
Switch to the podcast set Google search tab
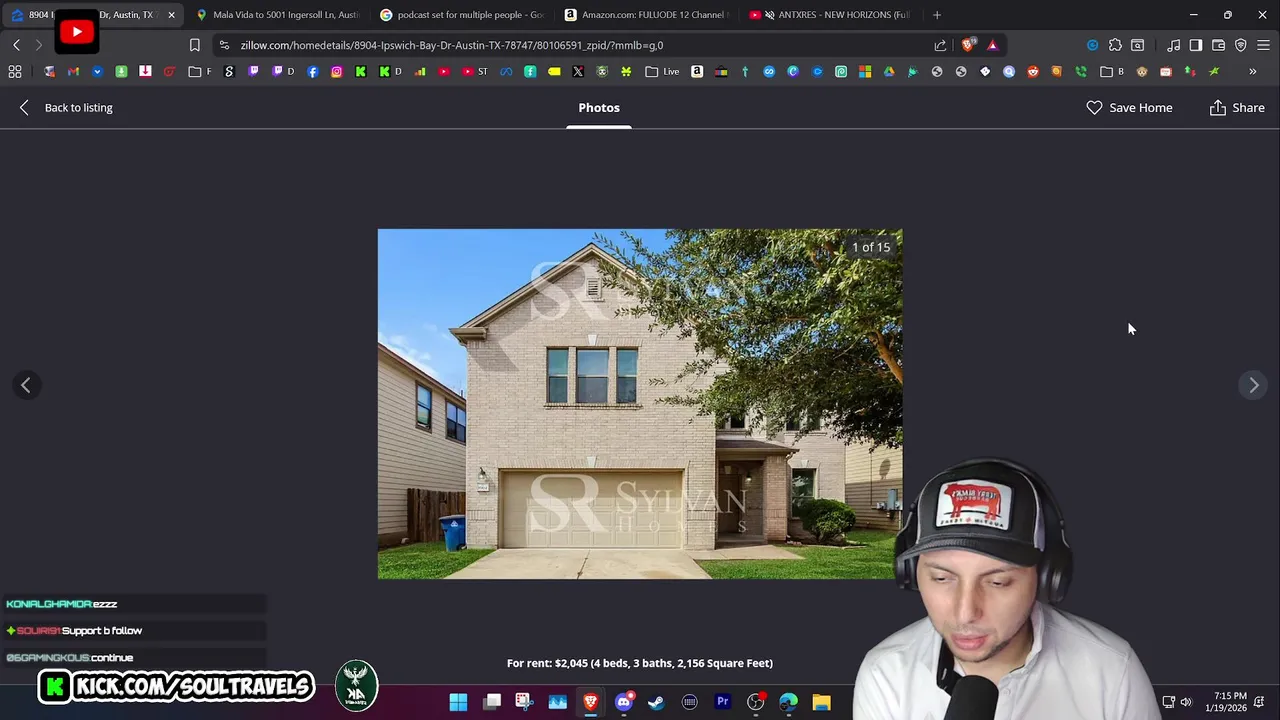[x=462, y=15]
